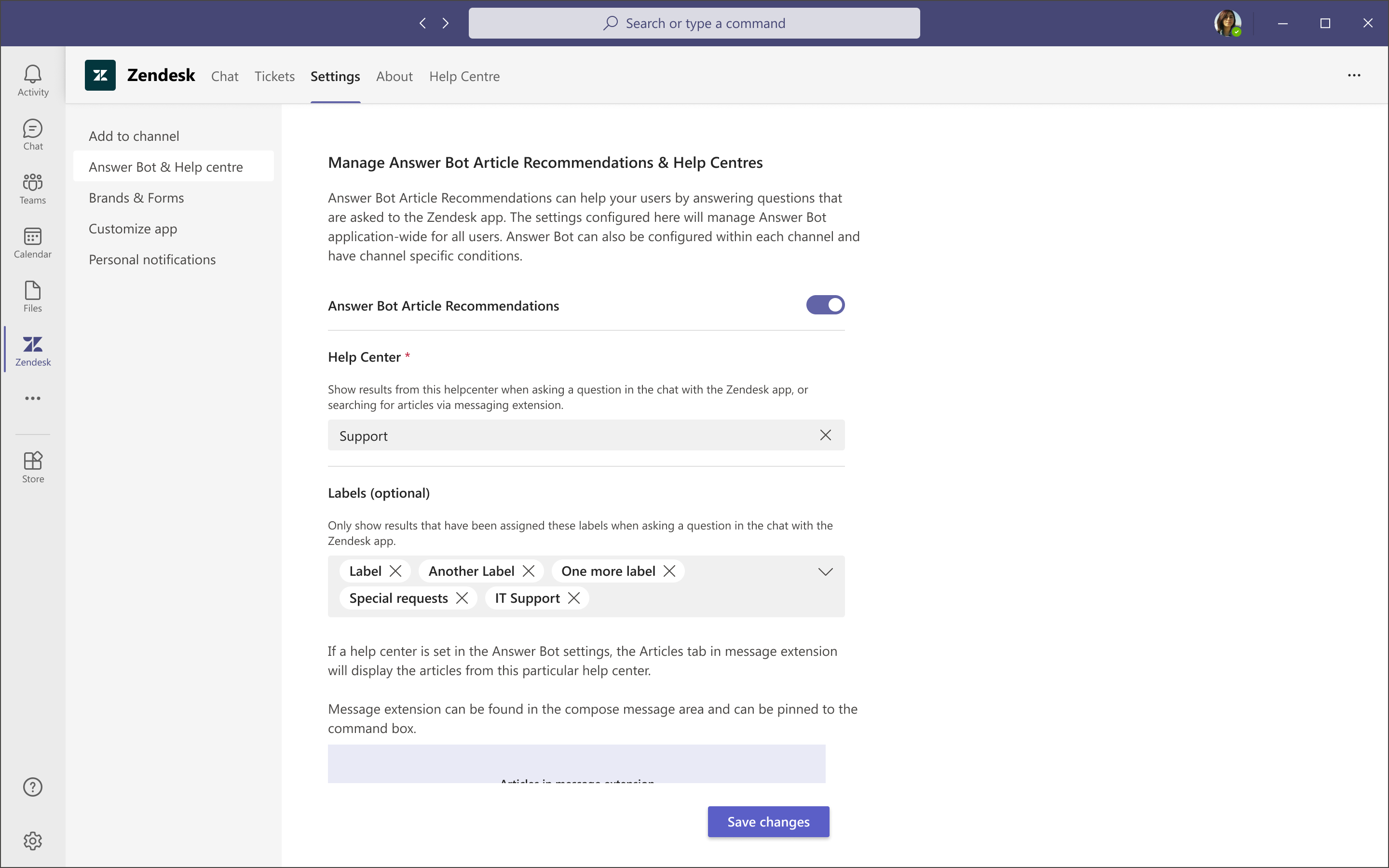
Task: Save the Answer Bot settings changes
Action: click(x=768, y=821)
